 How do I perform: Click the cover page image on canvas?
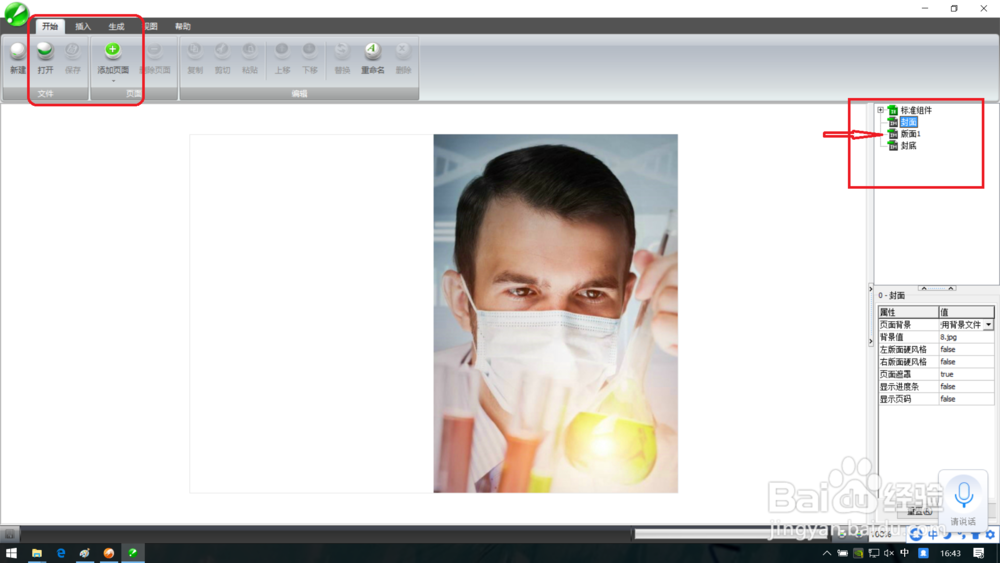click(555, 313)
